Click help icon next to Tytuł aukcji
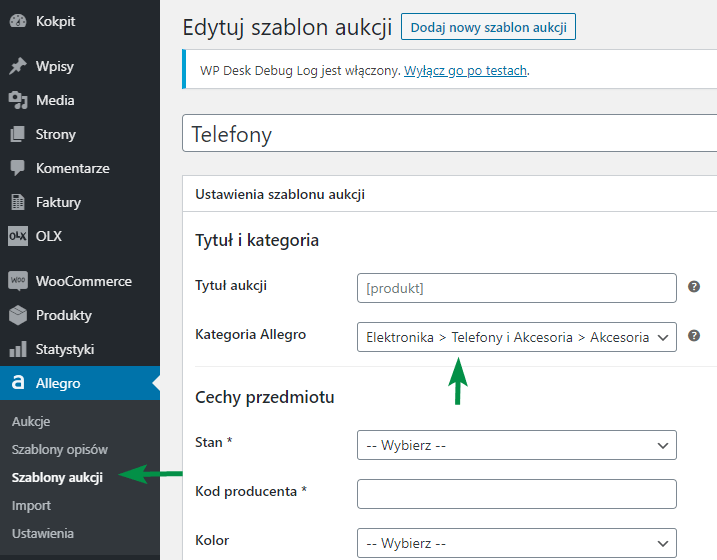717x560 pixels. [694, 287]
